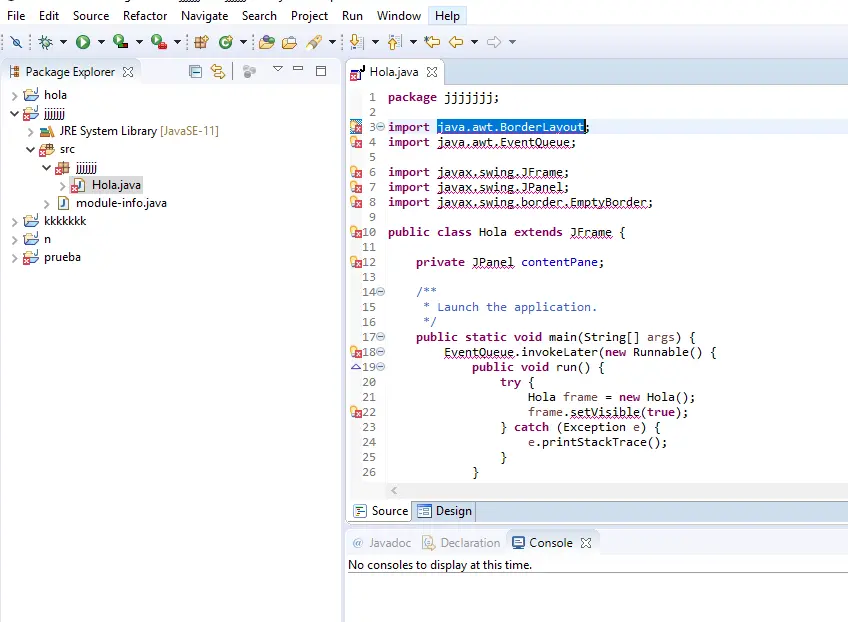Viewport: 848px width, 622px height.
Task: Click the error marker on line 3
Action: click(x=355, y=127)
